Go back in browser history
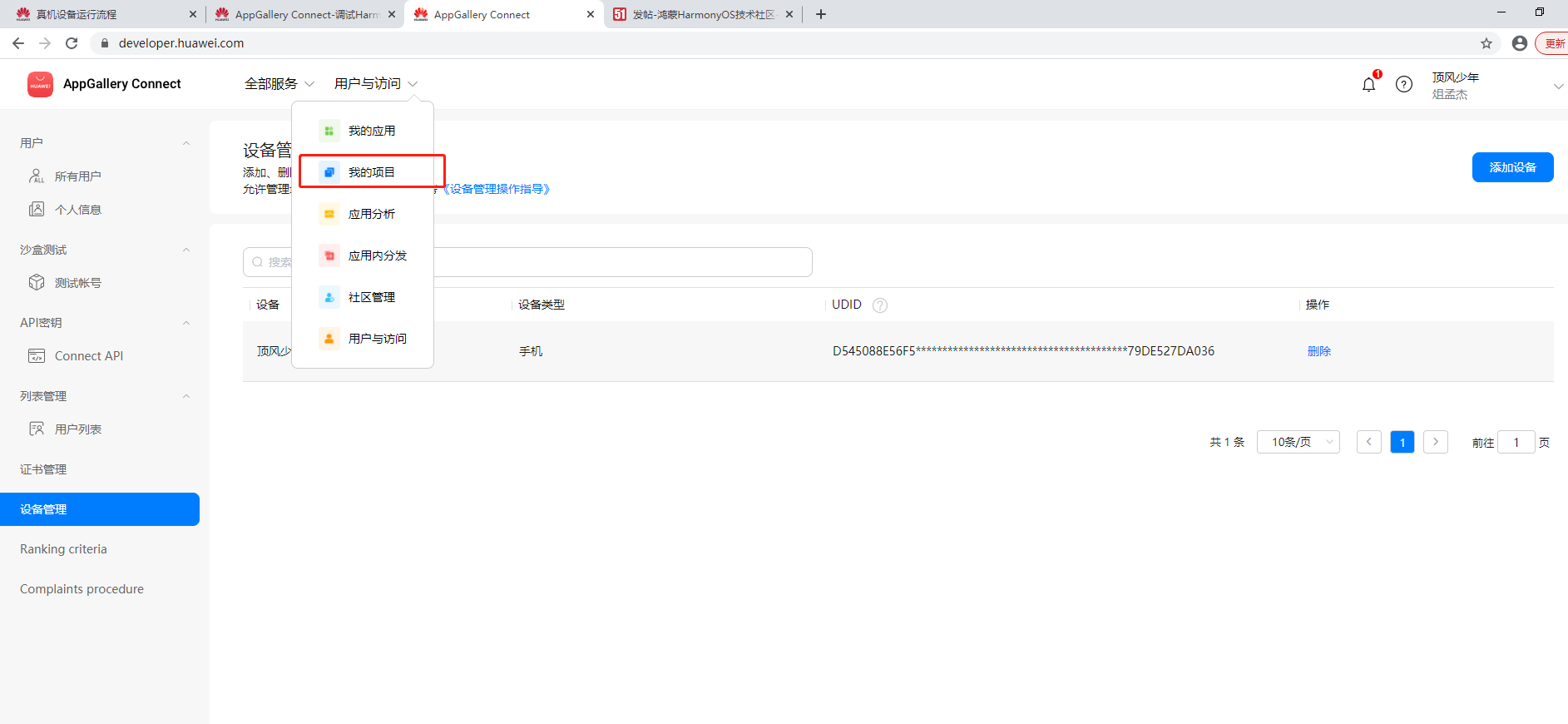 pyautogui.click(x=18, y=43)
